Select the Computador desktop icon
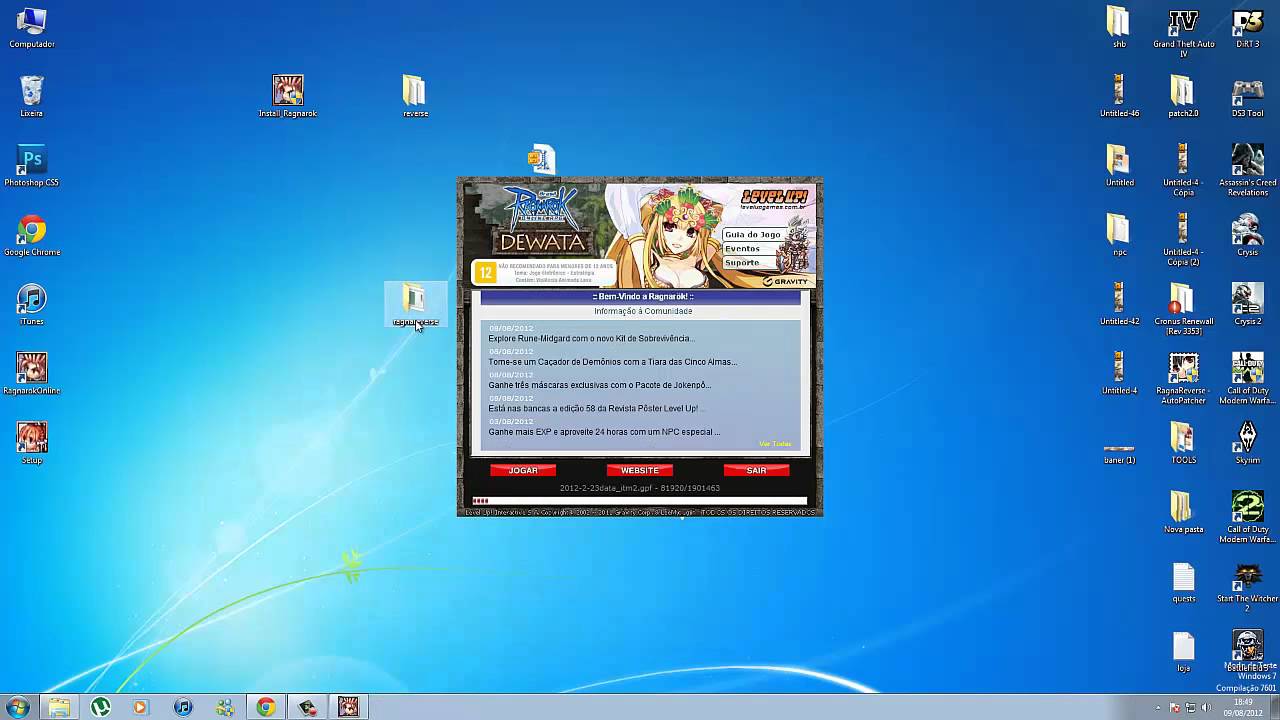The image size is (1280, 720). click(32, 28)
